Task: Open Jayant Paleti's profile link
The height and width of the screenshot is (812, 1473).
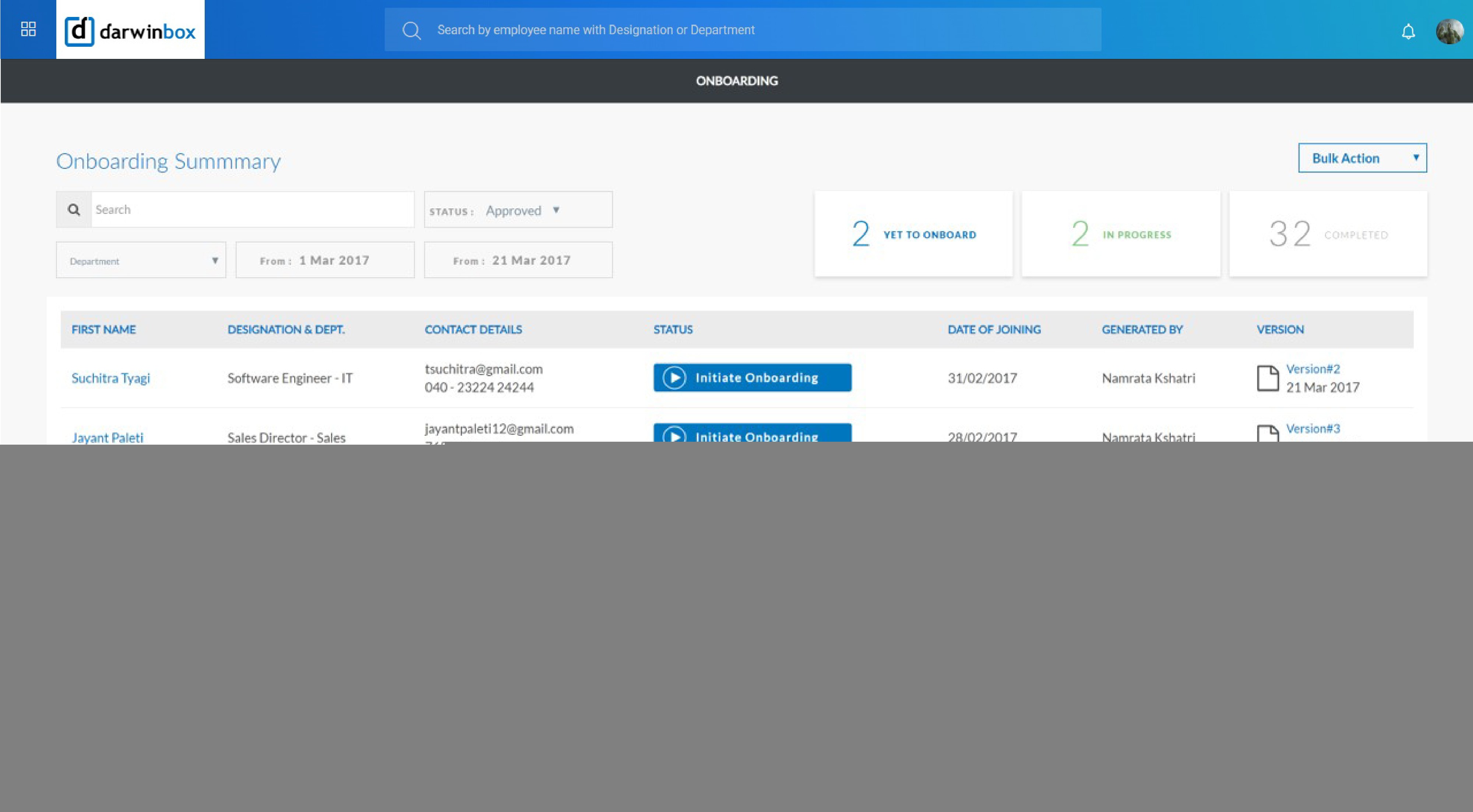Action: (x=108, y=437)
